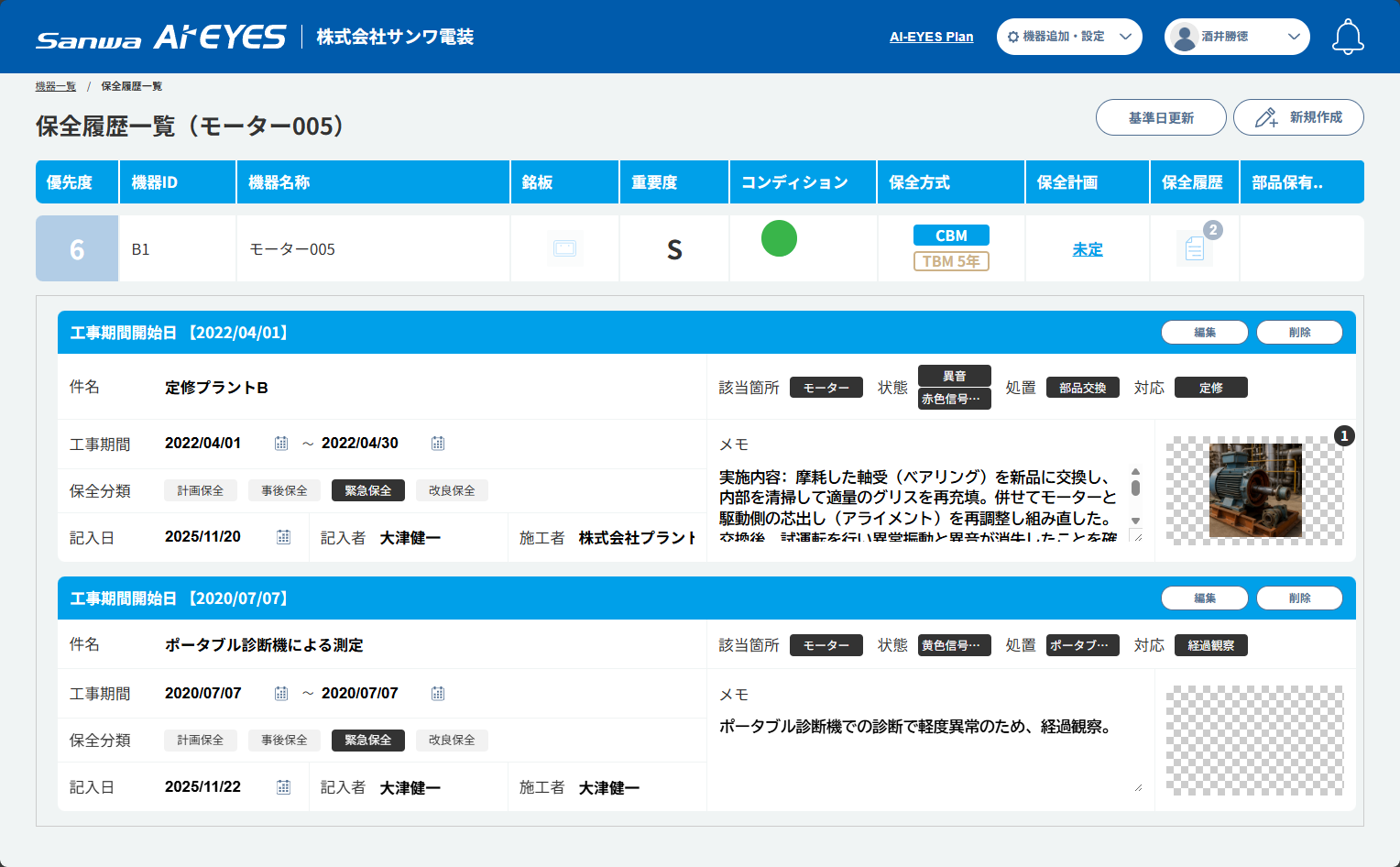Open the 未定 link under 保全計画
The image size is (1400, 867).
[1087, 248]
